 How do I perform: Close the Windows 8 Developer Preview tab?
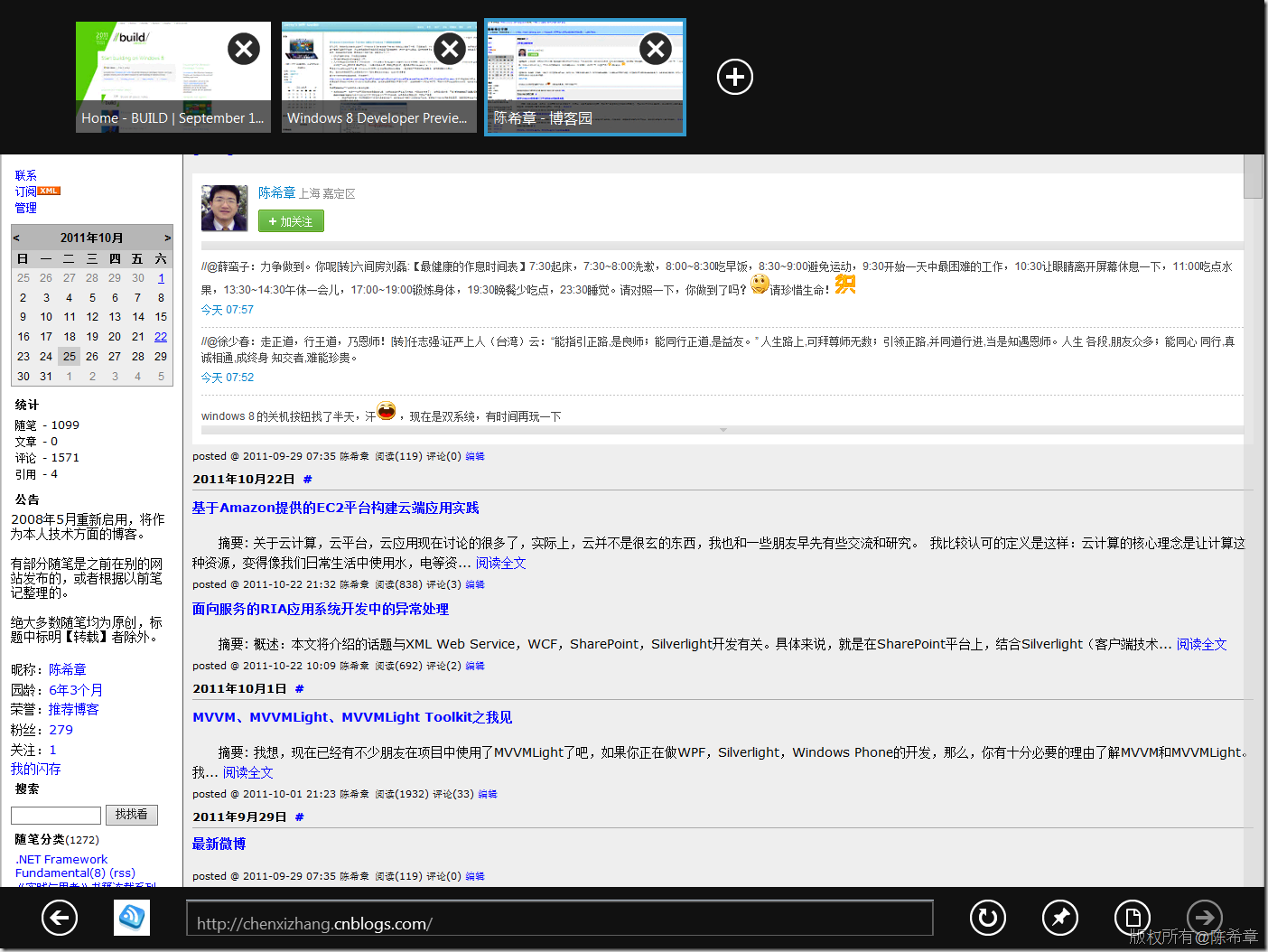pyautogui.click(x=450, y=49)
